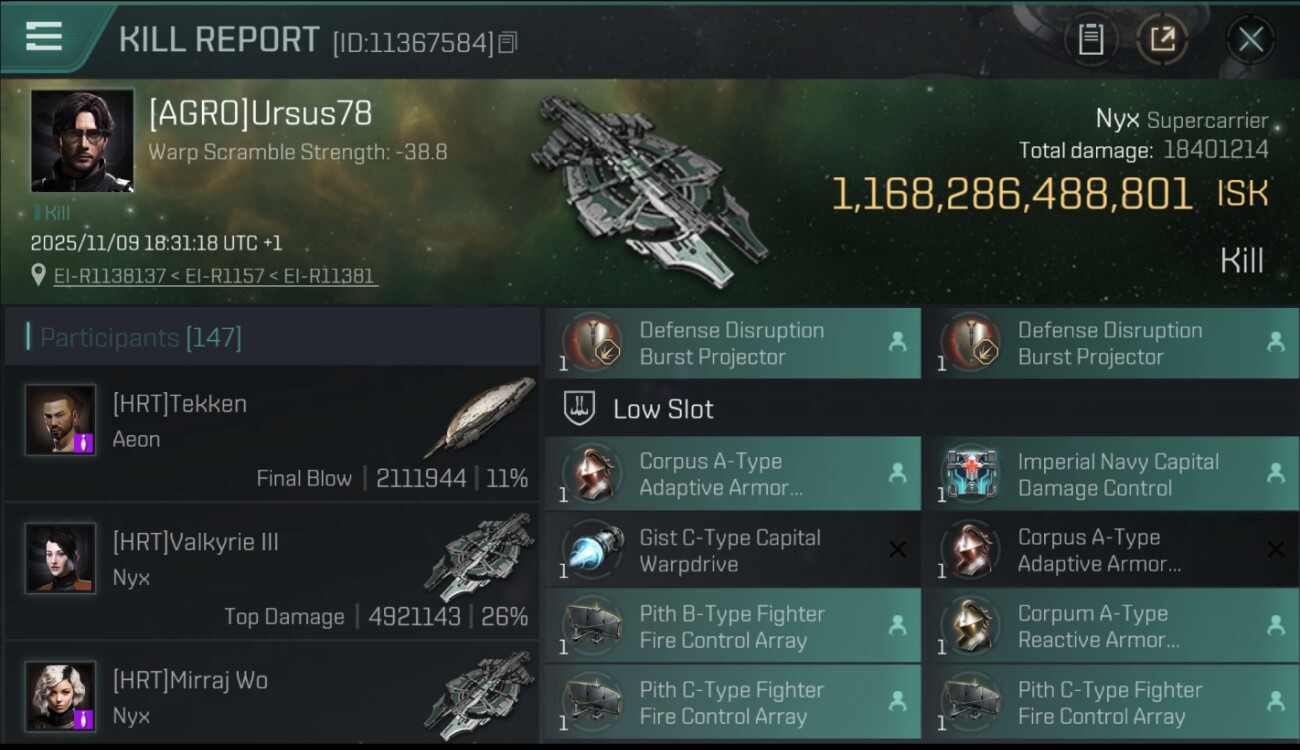
Task: Click the person icon on Imperial Navy Damage Control
Action: coord(1276,473)
